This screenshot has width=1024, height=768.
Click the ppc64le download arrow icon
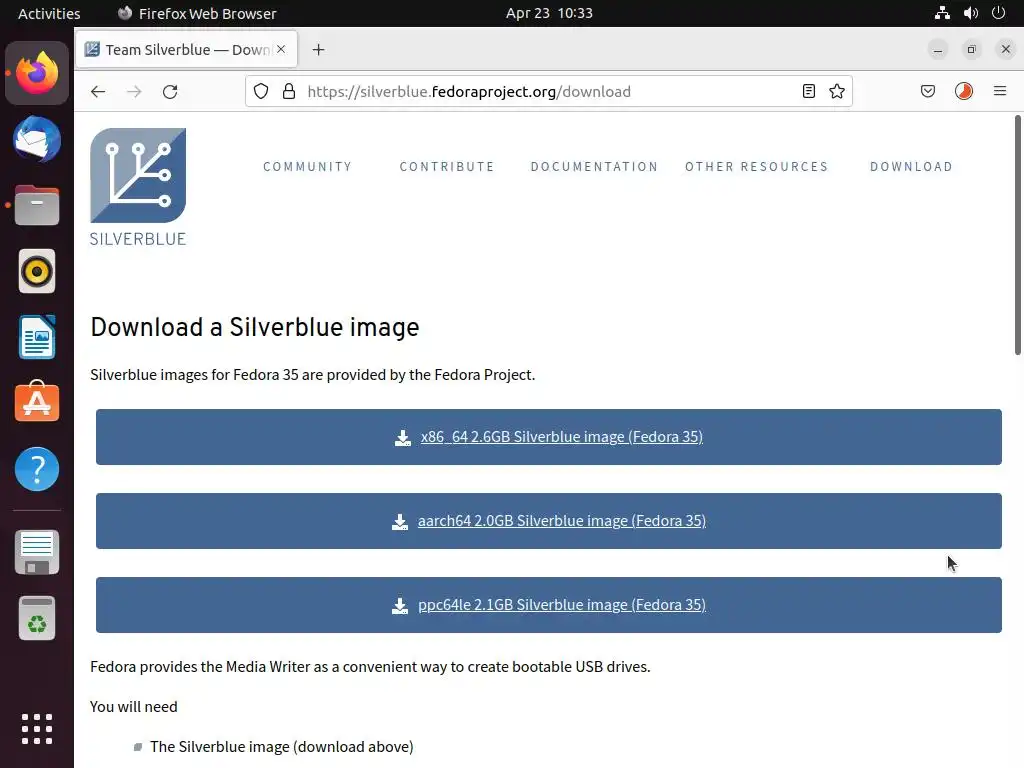point(400,605)
